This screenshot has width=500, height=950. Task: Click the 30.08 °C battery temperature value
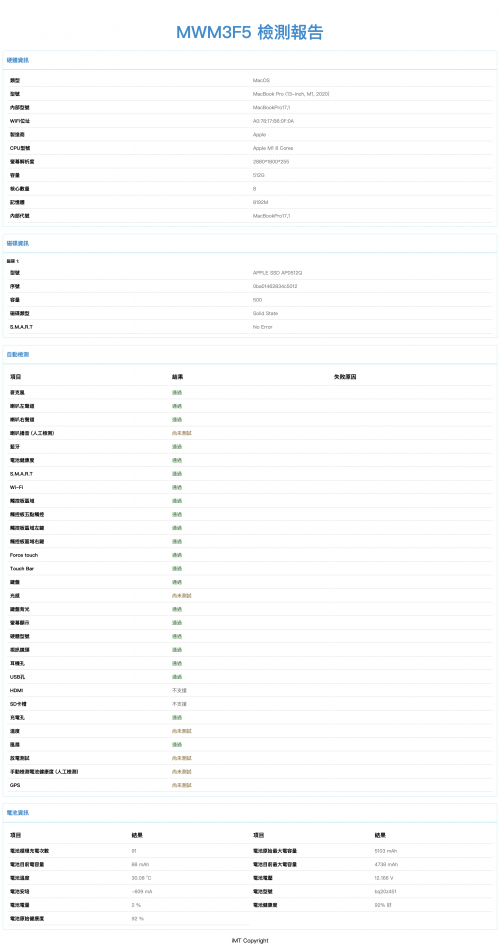[140, 879]
